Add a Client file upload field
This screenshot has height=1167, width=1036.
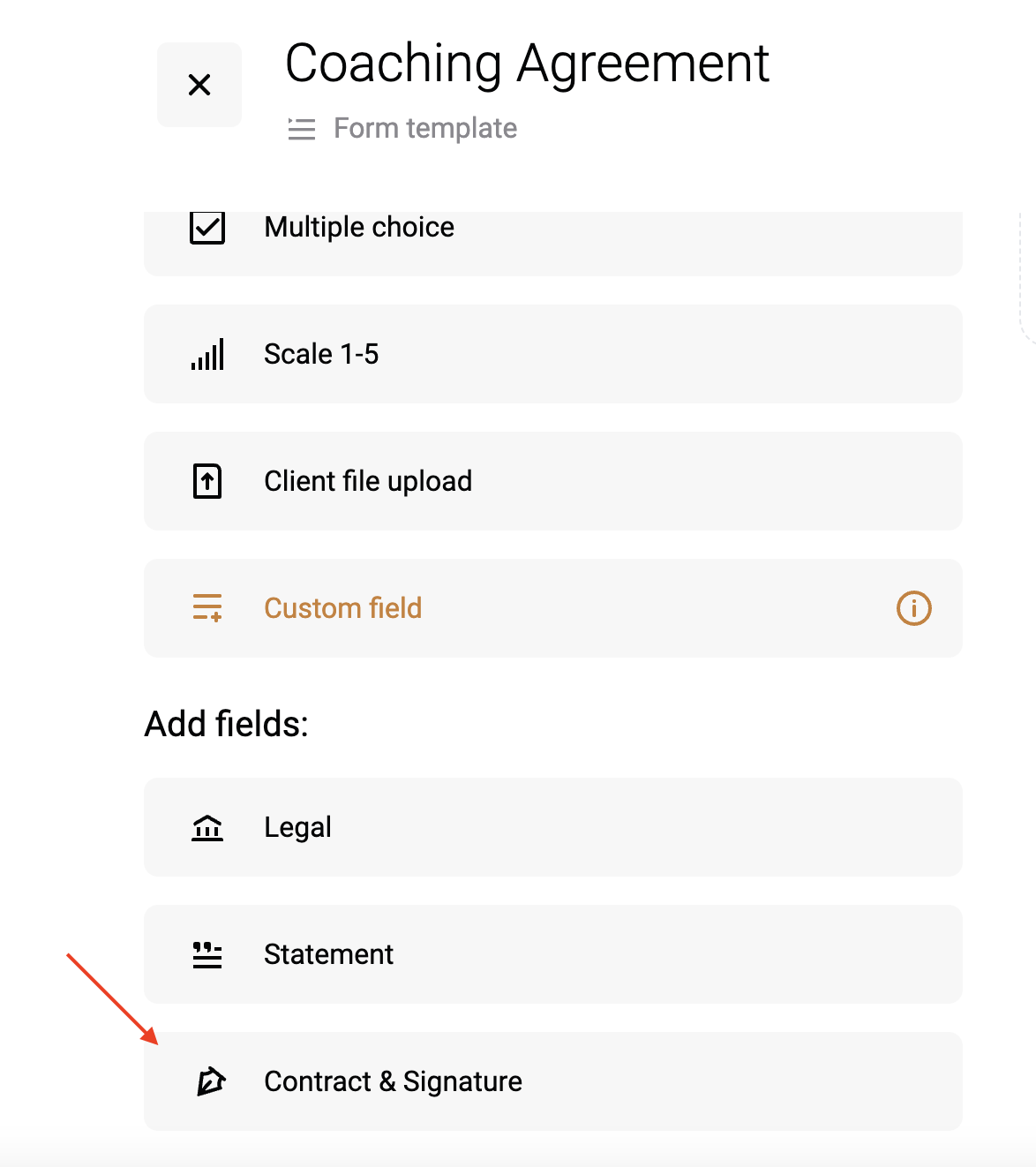[553, 481]
